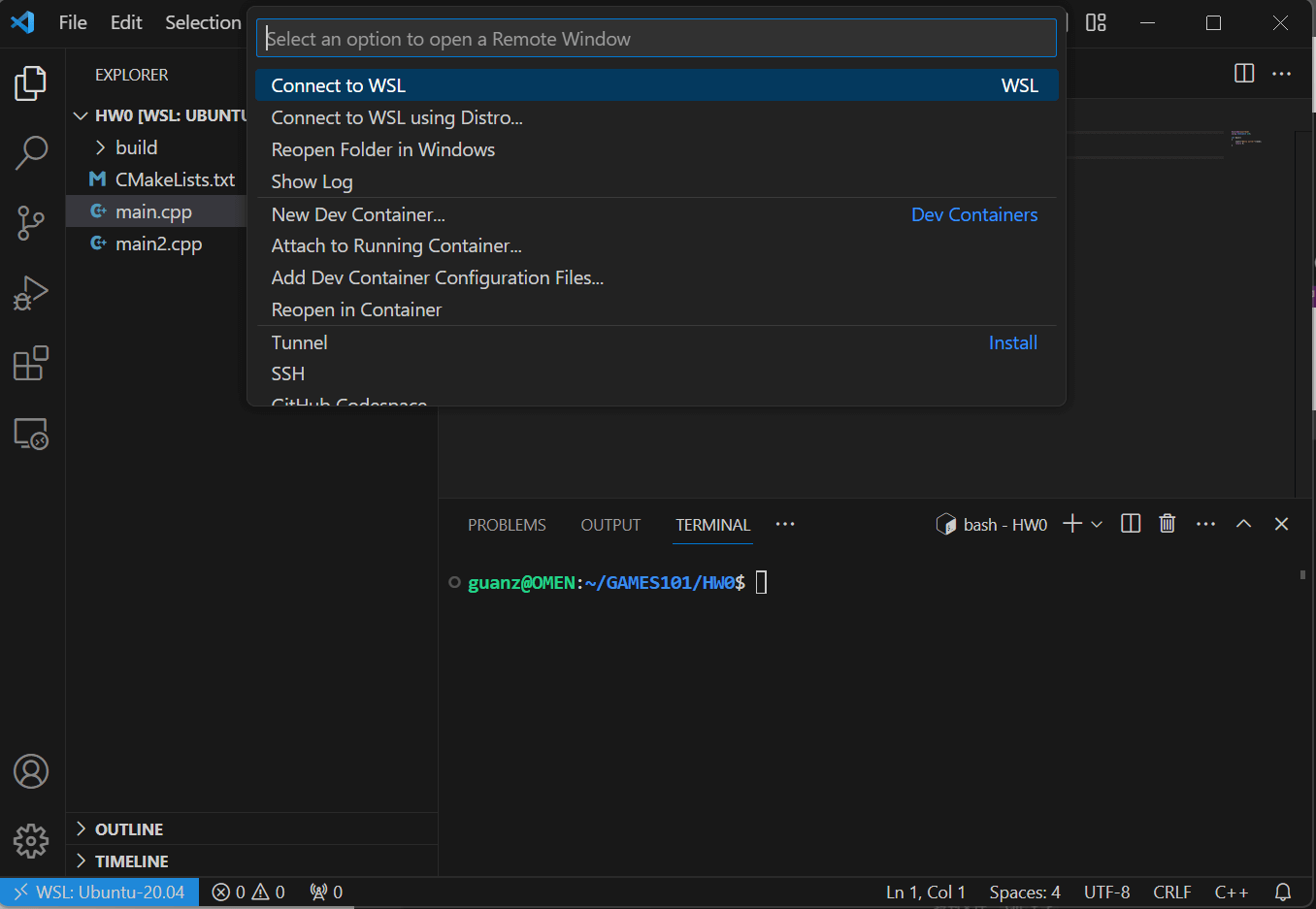
Task: Choose Reopen Folder in Windows
Action: pos(656,149)
